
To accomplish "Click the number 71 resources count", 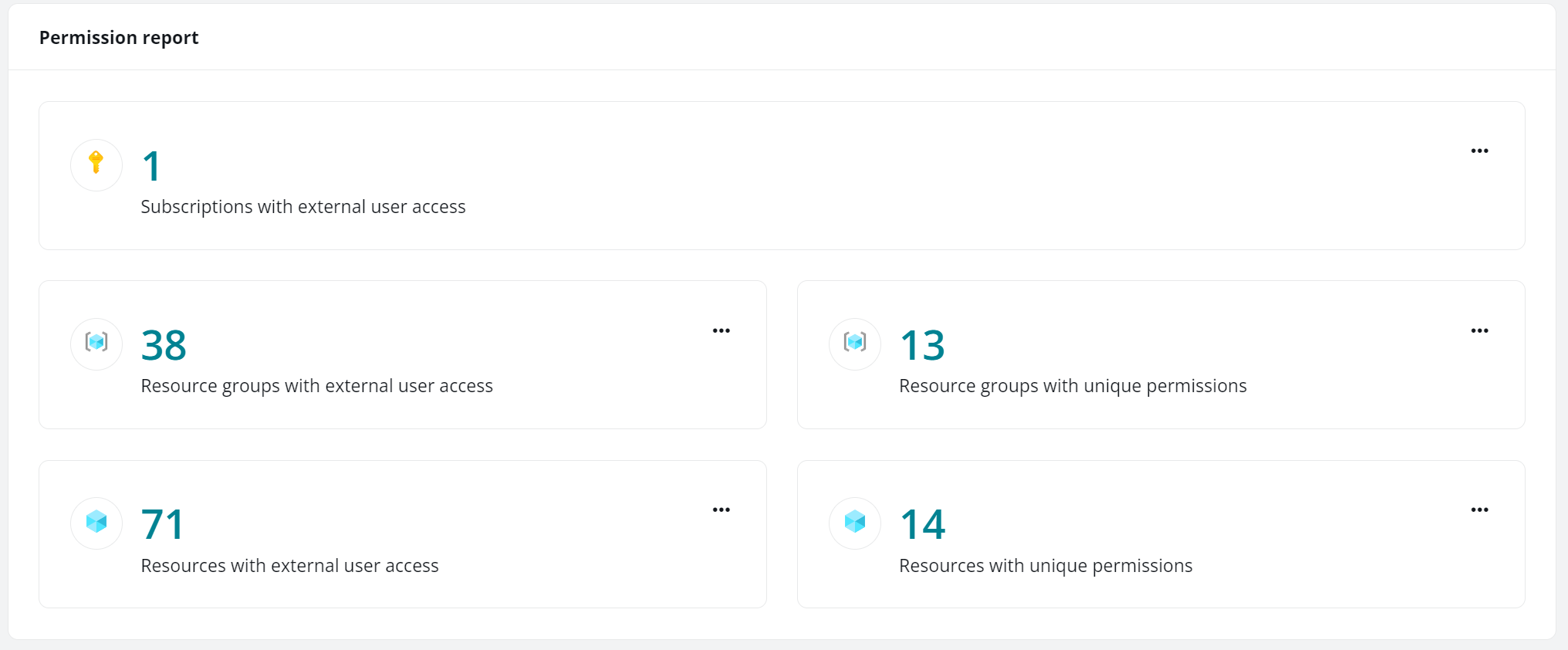I will click(163, 525).
